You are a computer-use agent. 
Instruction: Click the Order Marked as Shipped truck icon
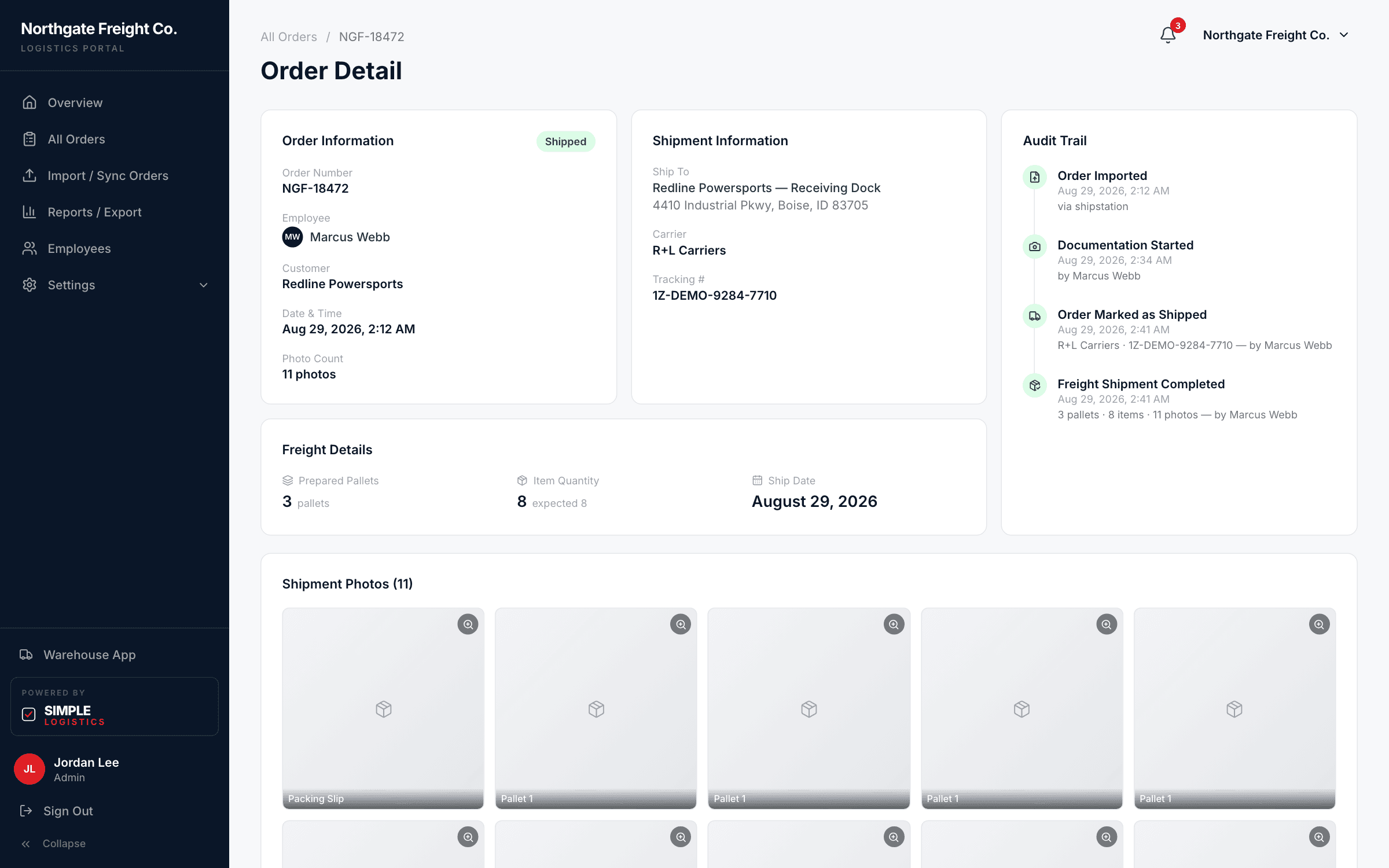coord(1035,316)
